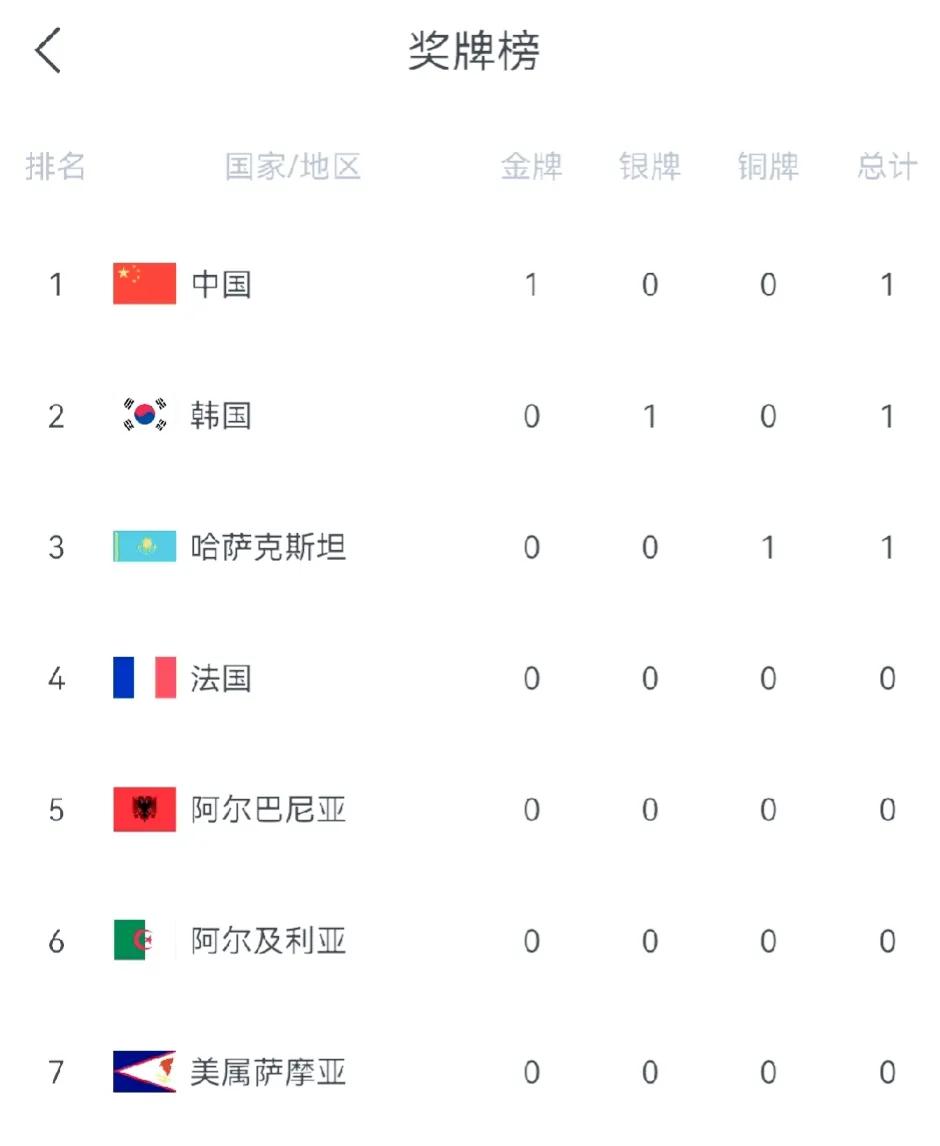
Task: Click the France flag icon
Action: [144, 678]
